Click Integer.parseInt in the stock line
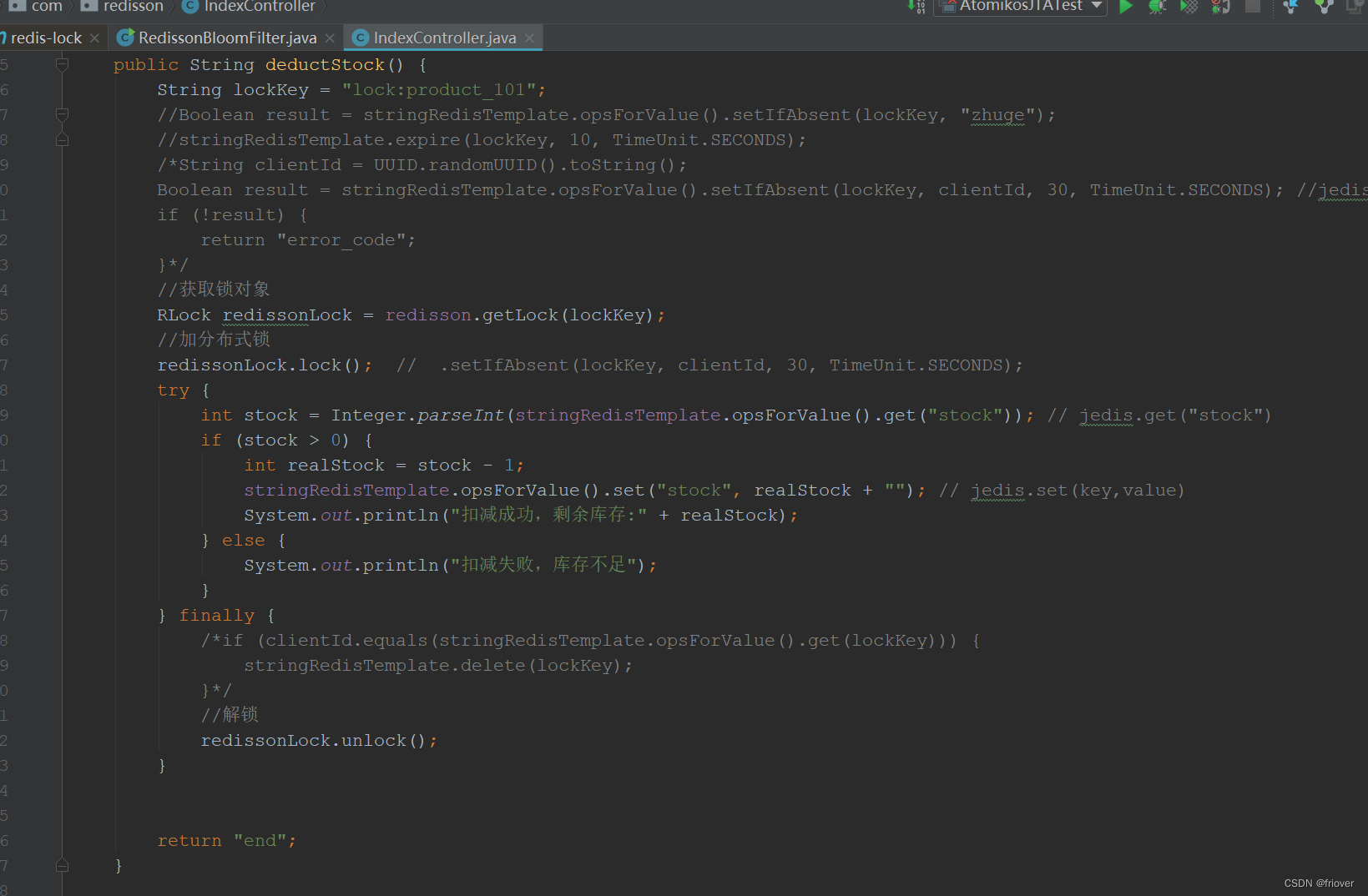Viewport: 1368px width, 896px height. coord(417,415)
